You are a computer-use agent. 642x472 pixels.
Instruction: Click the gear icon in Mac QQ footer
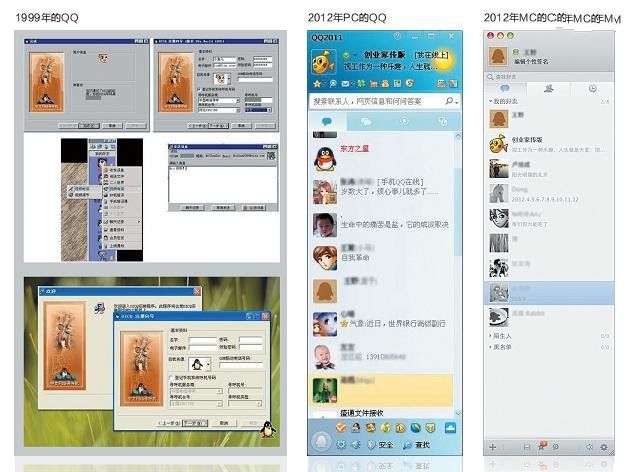(x=603, y=446)
